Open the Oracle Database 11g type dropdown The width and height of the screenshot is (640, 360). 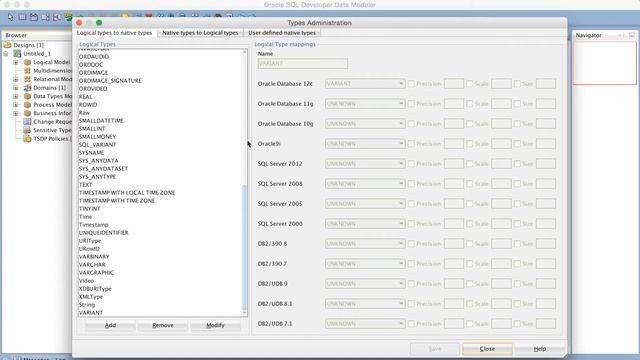point(365,104)
